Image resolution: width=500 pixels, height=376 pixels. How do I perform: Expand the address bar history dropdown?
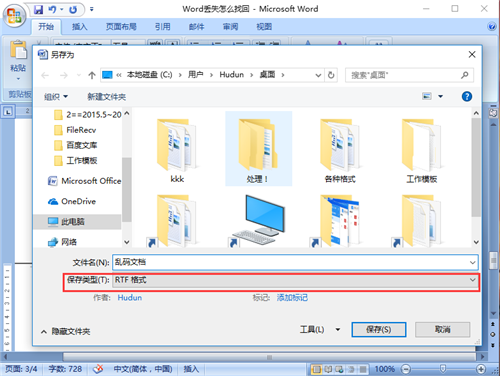[x=318, y=75]
